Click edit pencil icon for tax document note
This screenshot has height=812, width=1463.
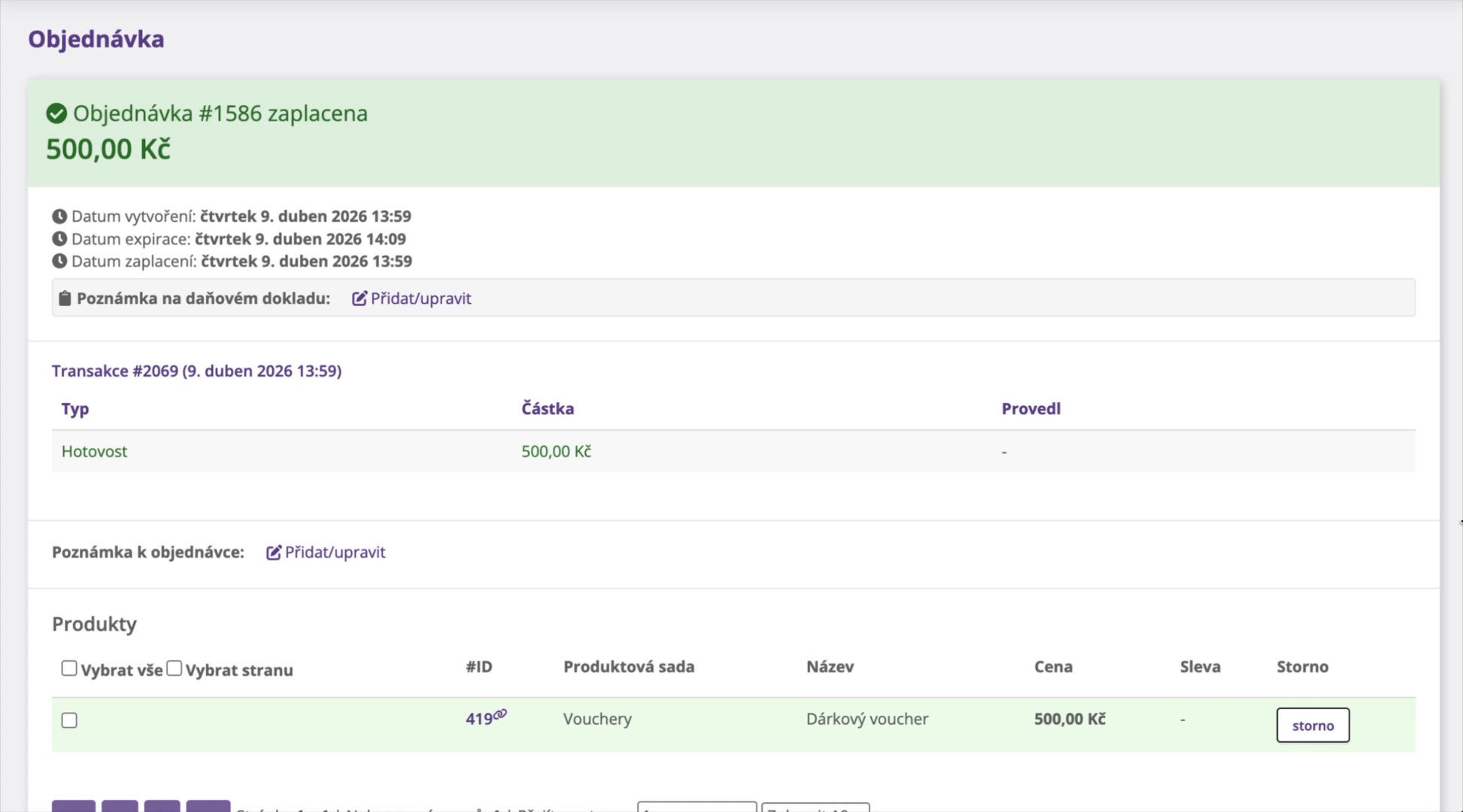coord(360,298)
